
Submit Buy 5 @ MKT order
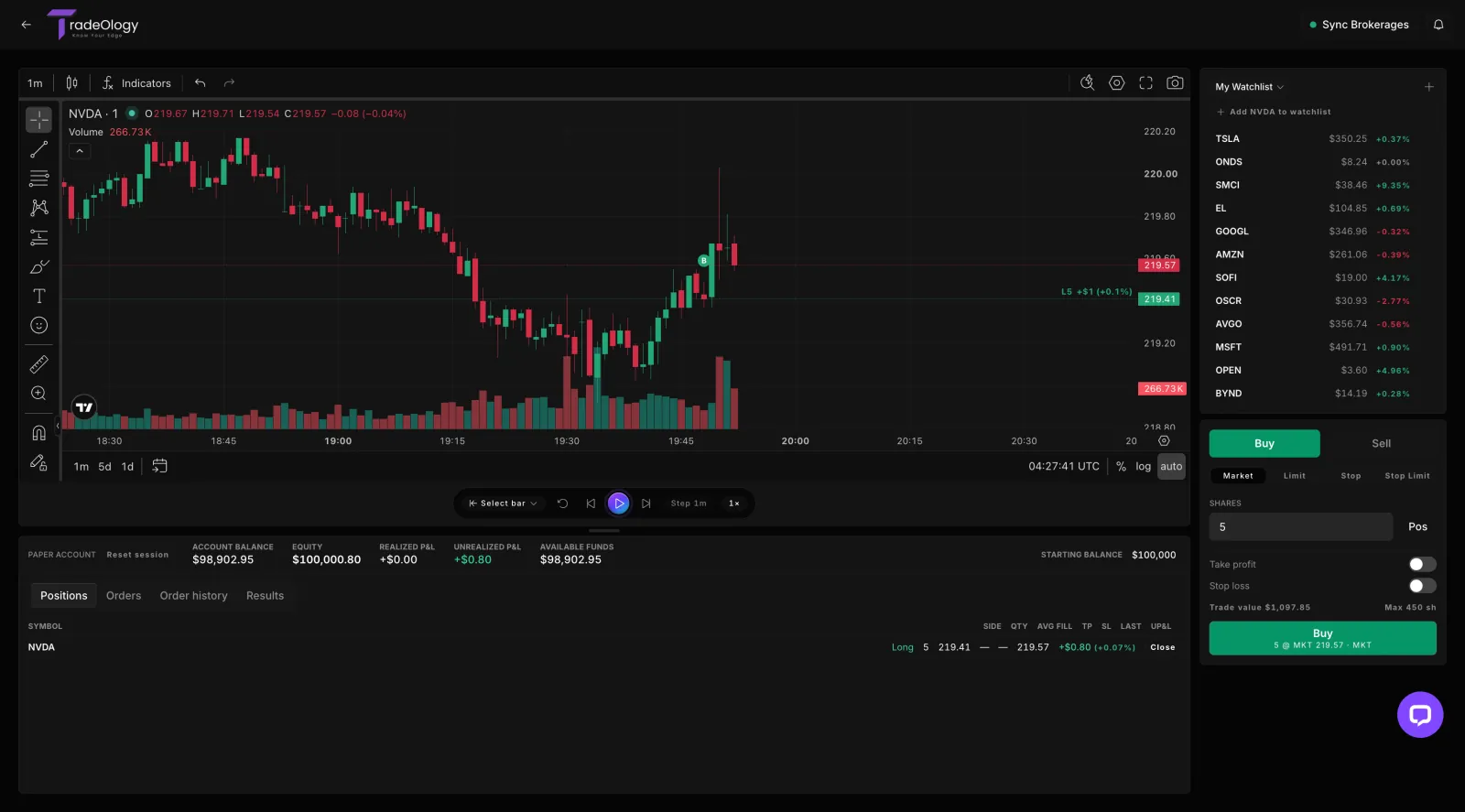tap(1322, 638)
